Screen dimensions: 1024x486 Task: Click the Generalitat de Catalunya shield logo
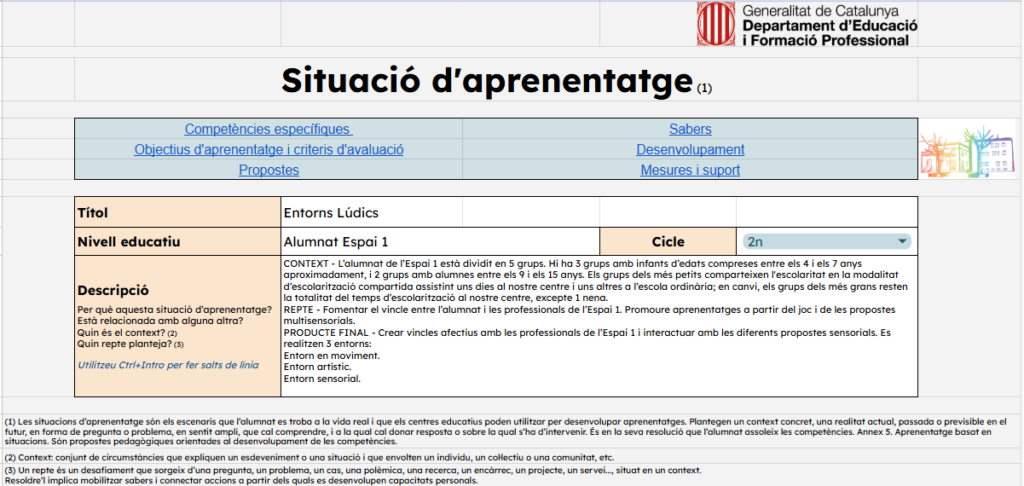(713, 24)
